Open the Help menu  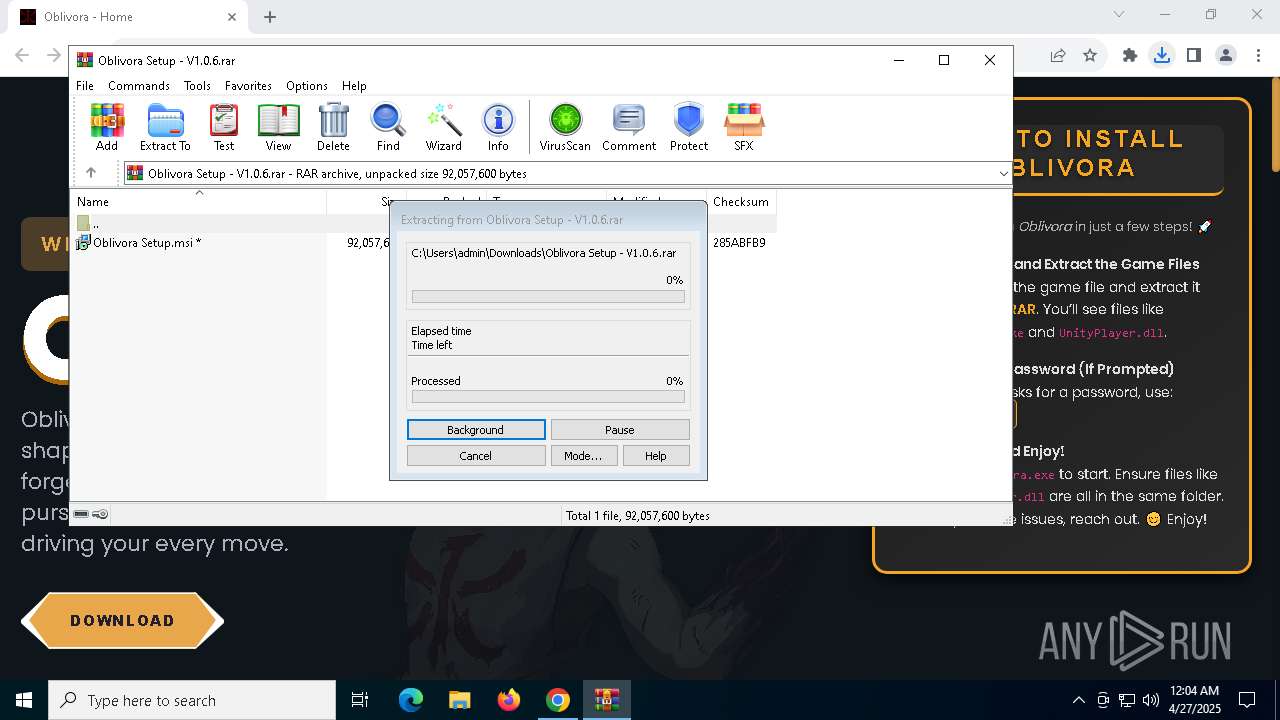click(354, 86)
